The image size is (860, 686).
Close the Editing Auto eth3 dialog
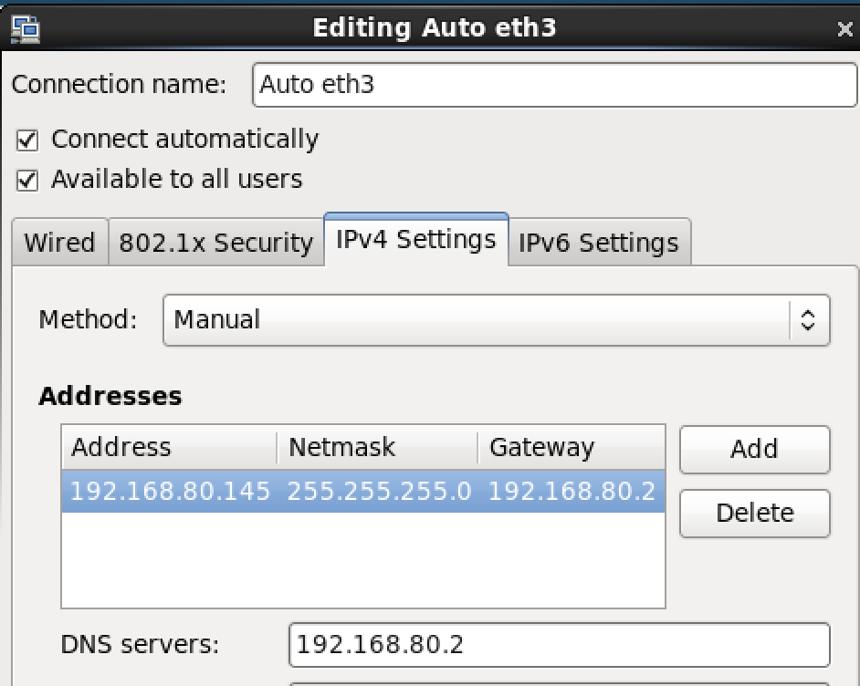pyautogui.click(x=845, y=29)
